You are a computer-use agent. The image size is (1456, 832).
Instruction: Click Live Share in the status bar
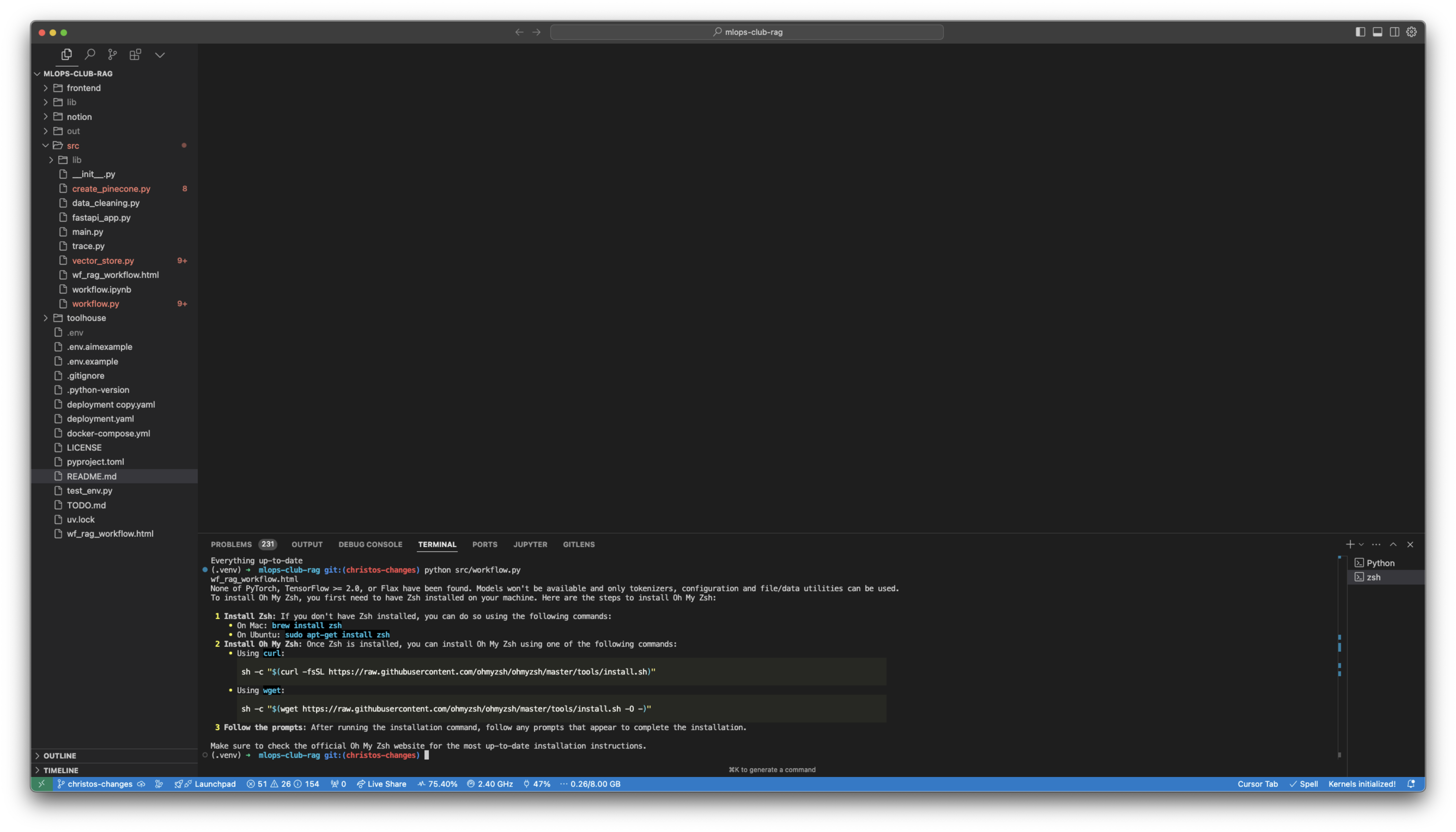click(381, 784)
